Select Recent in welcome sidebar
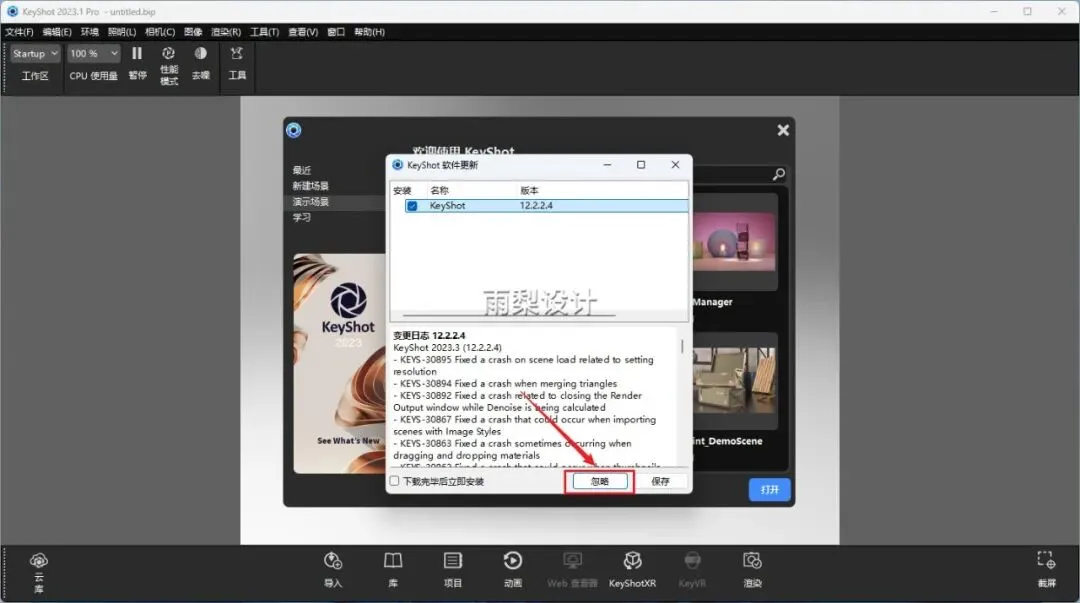Viewport: 1080px width, 603px height. tap(302, 170)
